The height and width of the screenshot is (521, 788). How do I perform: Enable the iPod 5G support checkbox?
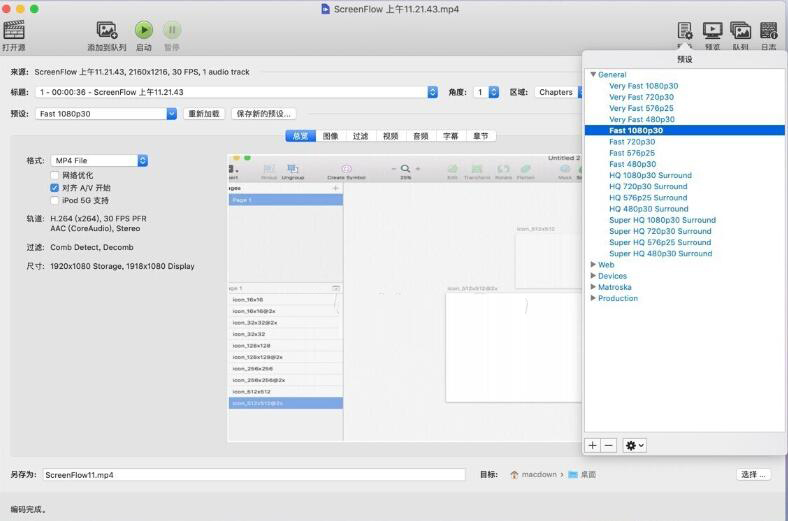(x=55, y=200)
